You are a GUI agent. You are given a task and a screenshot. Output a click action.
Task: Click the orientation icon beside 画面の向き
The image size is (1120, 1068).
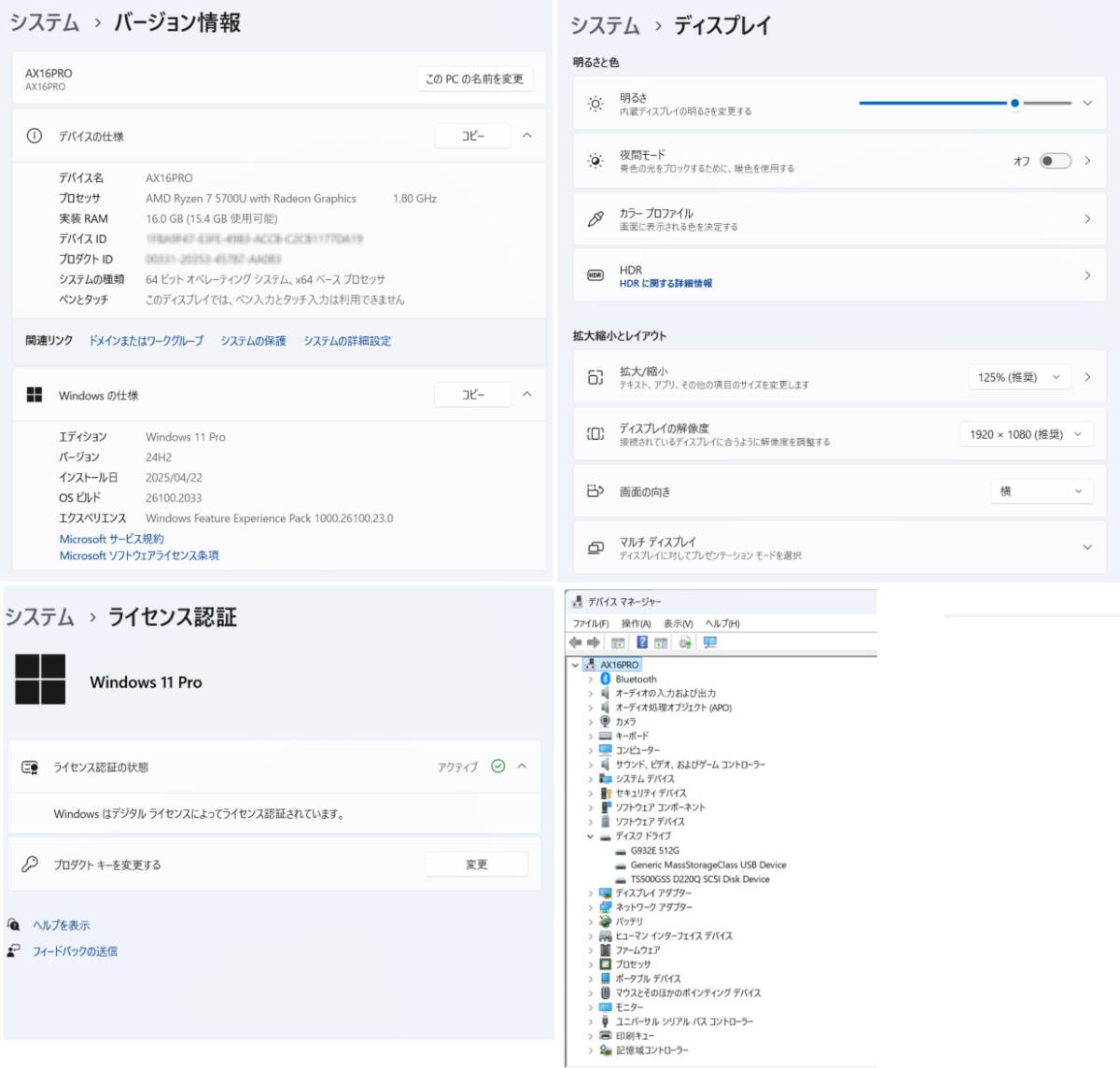[x=595, y=491]
